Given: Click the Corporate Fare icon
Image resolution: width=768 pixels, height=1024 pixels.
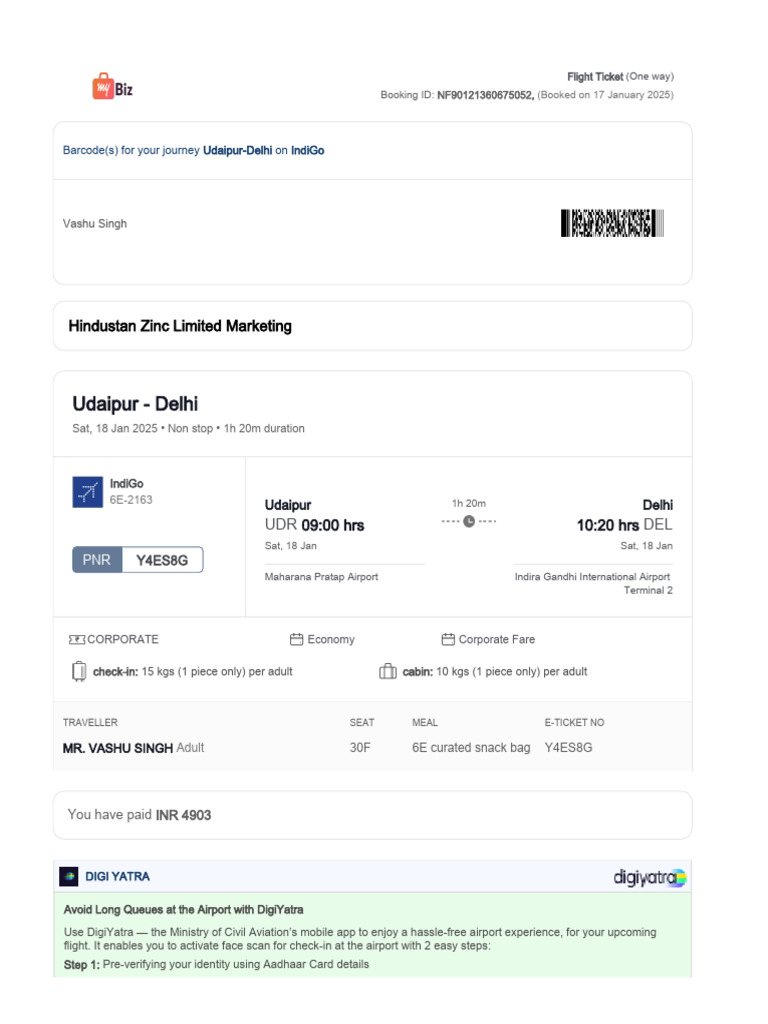Looking at the screenshot, I should click(x=448, y=640).
